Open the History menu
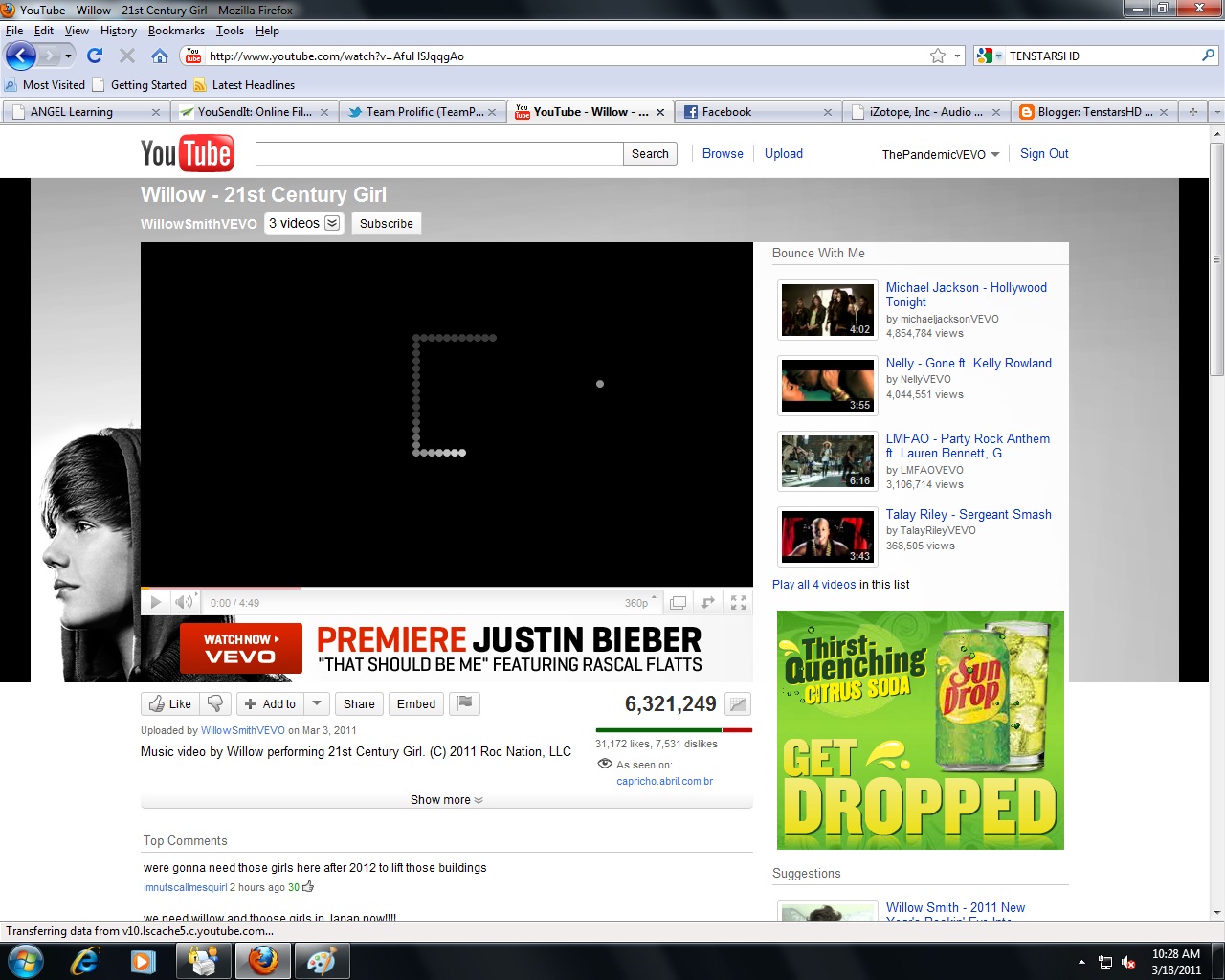This screenshot has height=980, width=1225. 119,31
